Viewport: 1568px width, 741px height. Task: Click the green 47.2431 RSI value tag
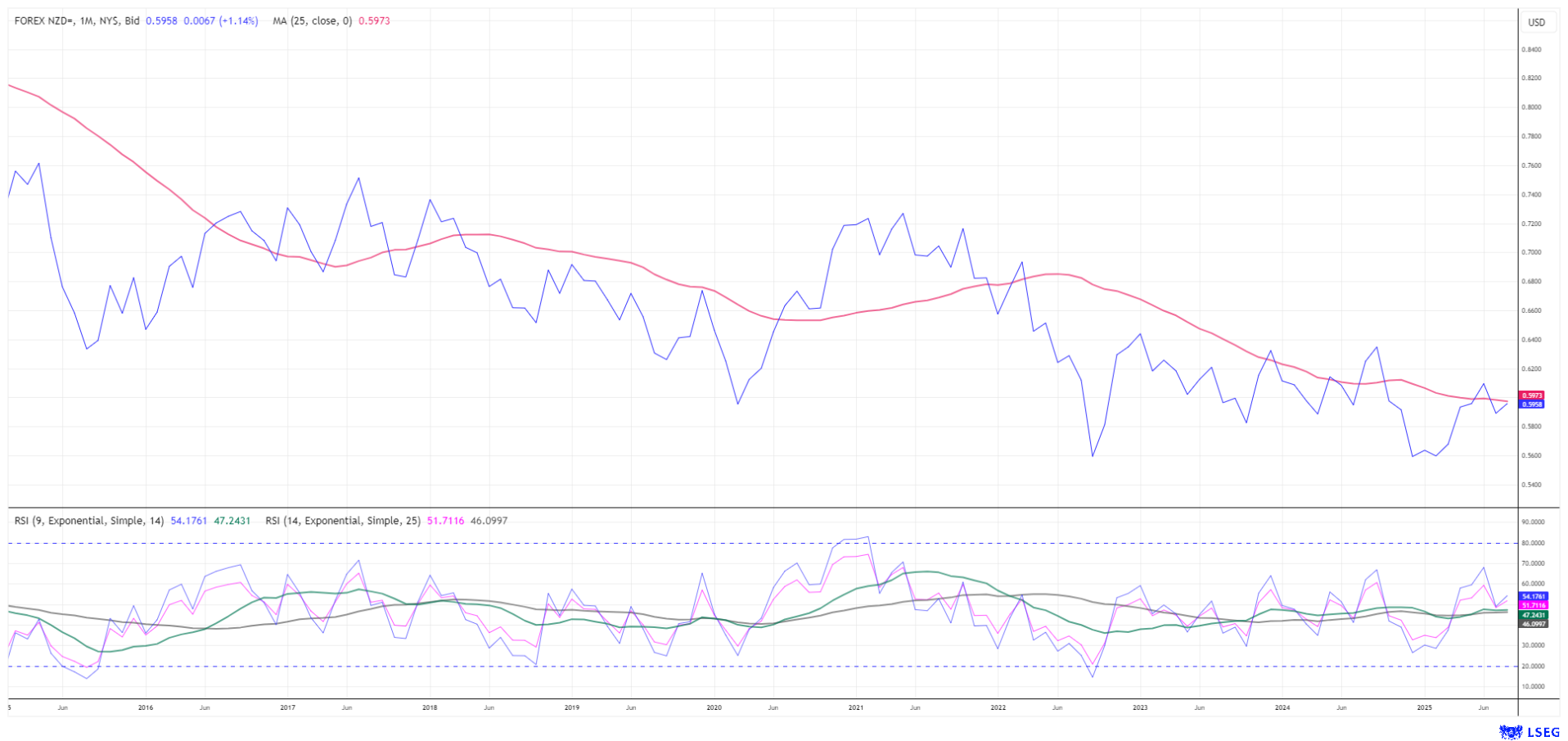pos(1534,615)
